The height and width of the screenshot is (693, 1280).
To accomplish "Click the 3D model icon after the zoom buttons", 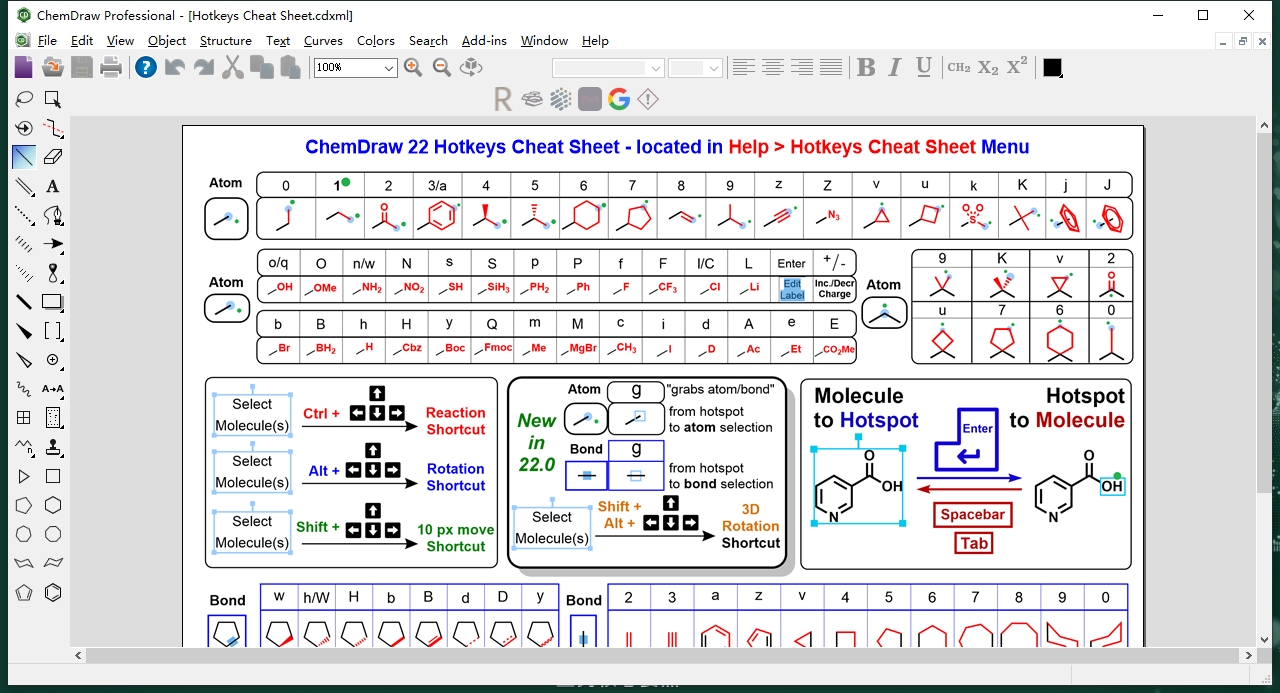I will 471,67.
